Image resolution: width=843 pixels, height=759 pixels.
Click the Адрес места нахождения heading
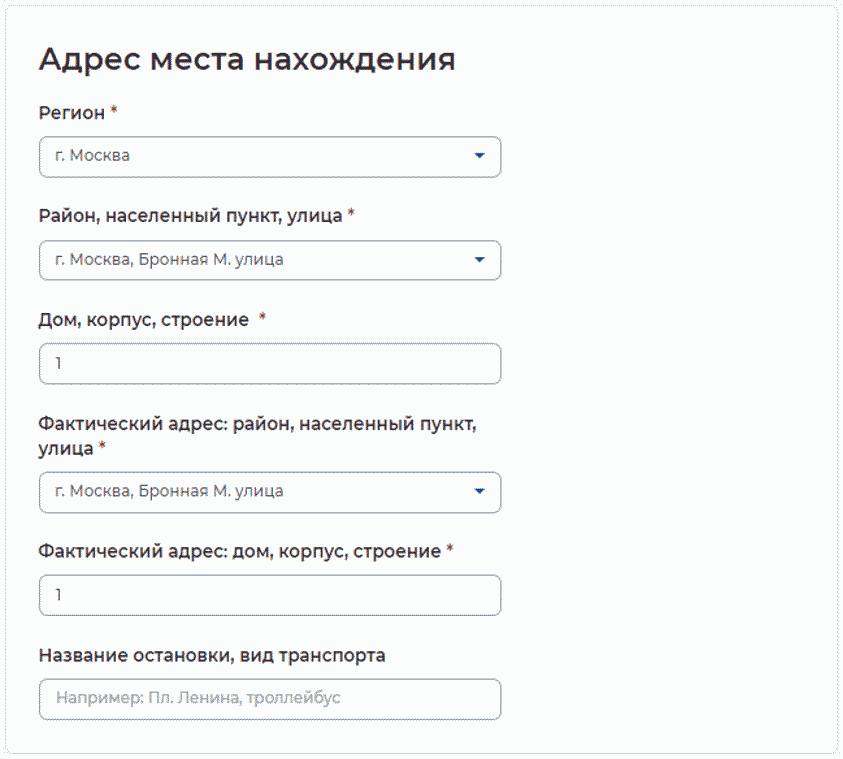click(x=247, y=59)
